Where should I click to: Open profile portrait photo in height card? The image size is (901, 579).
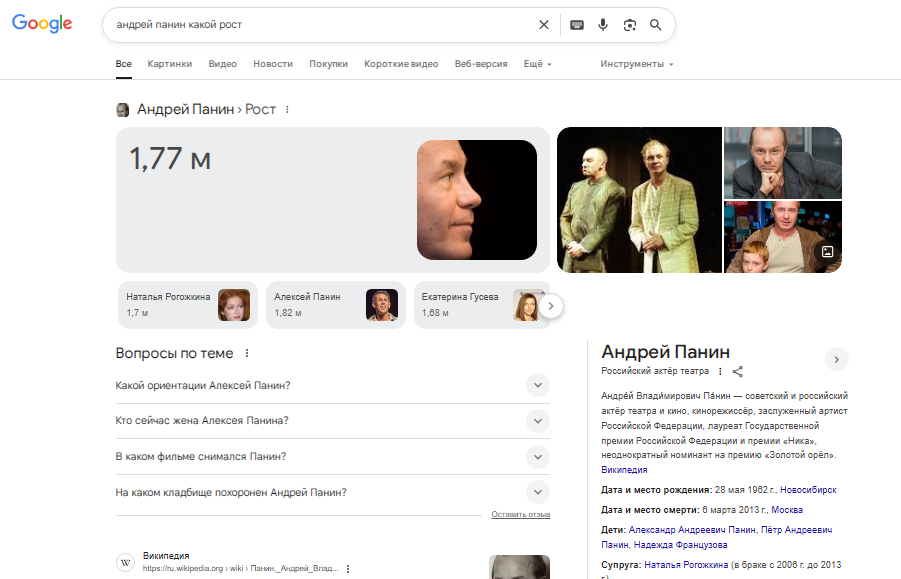[x=477, y=200]
